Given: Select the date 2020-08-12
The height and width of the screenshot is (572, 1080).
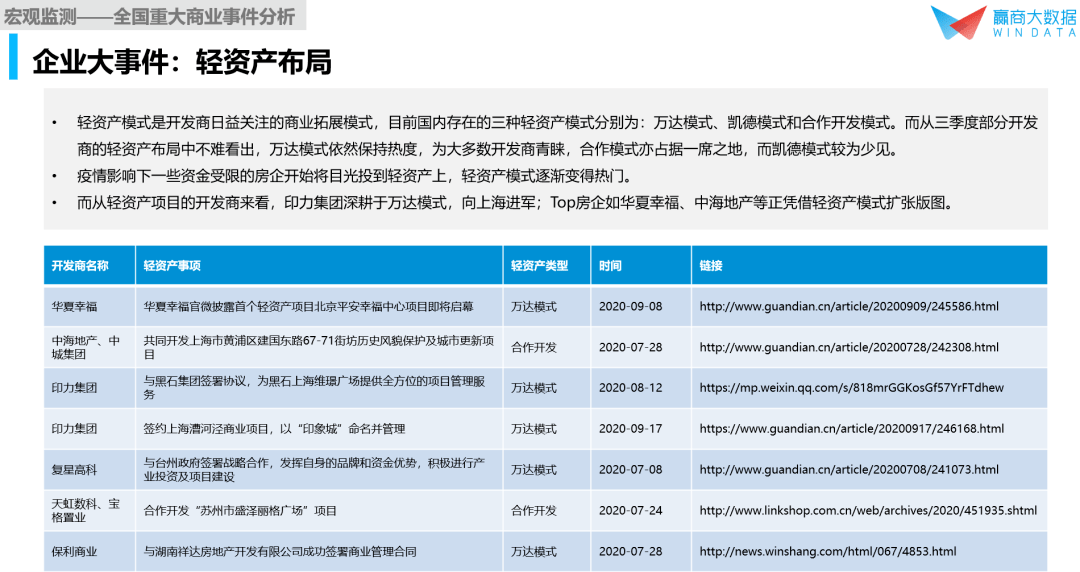Looking at the screenshot, I should [x=630, y=388].
